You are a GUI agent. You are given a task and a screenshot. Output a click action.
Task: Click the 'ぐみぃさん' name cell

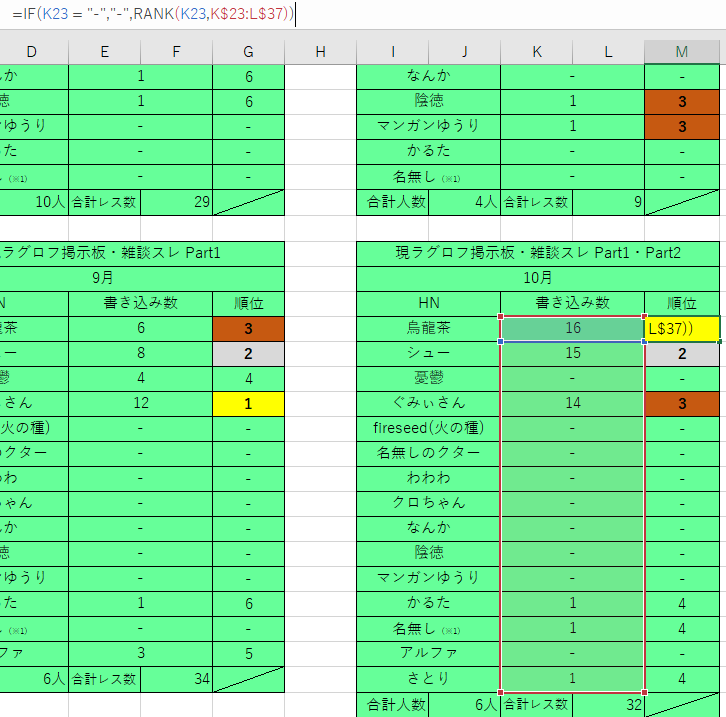429,403
